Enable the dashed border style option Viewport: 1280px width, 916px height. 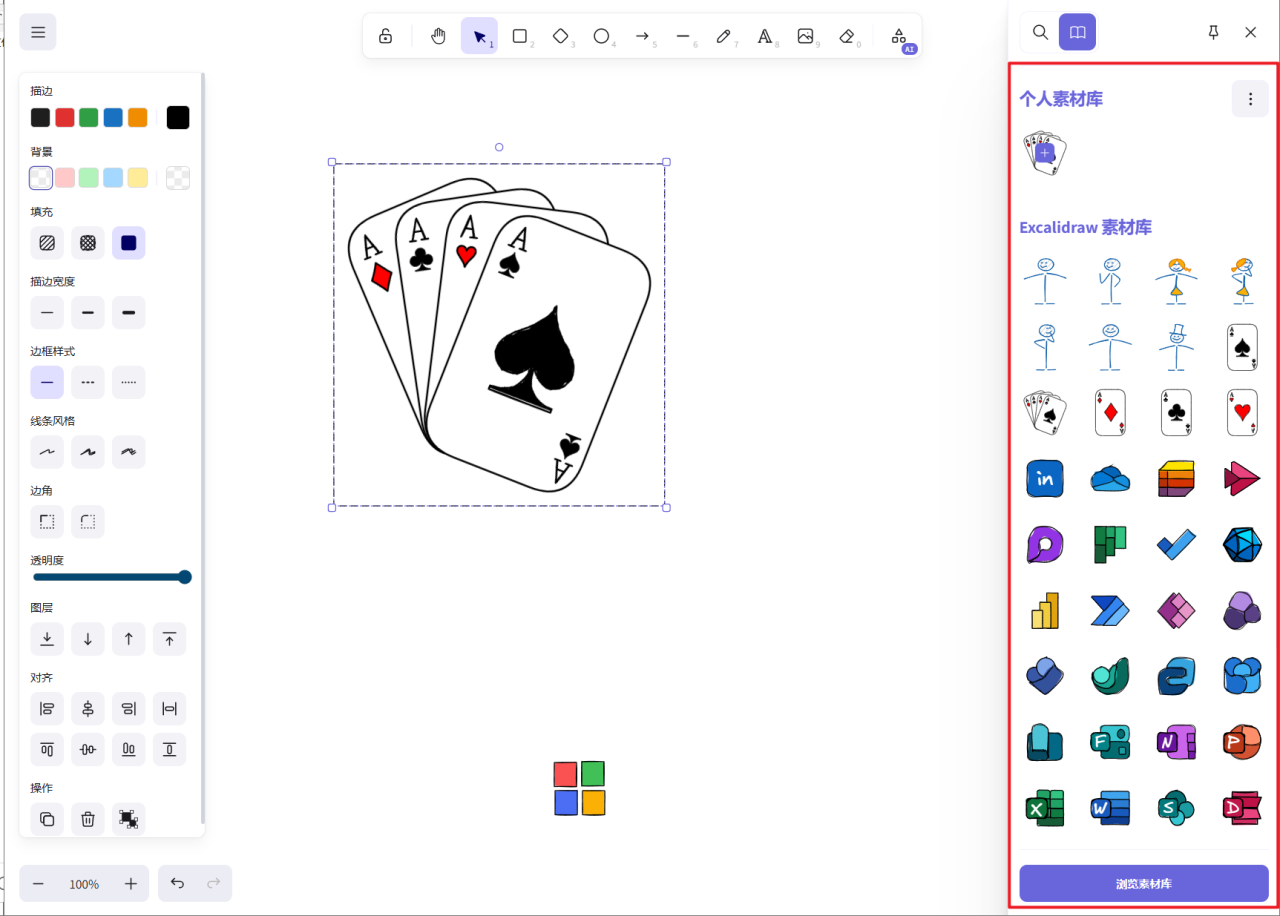tap(87, 382)
